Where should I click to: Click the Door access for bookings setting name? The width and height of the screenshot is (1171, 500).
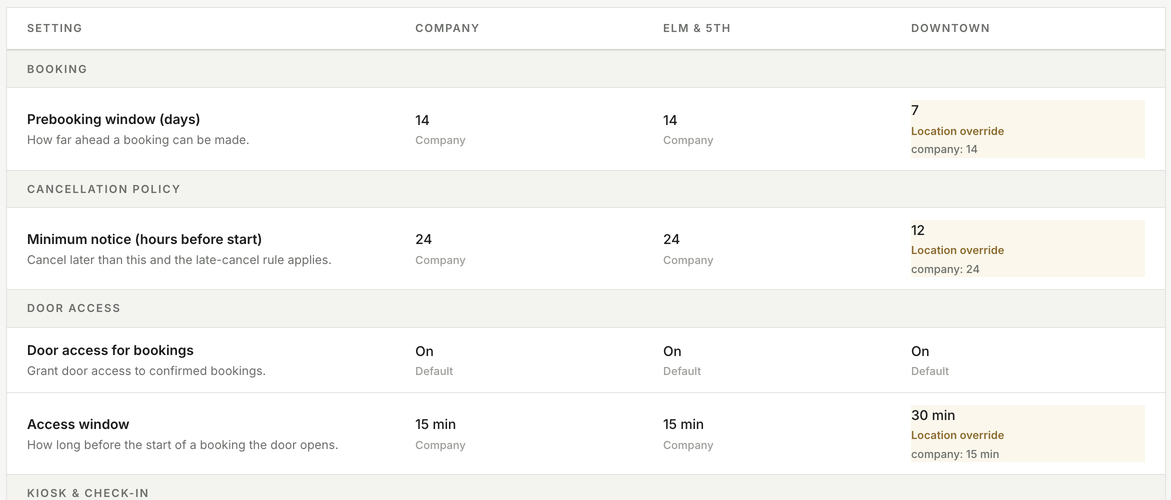click(x=111, y=351)
